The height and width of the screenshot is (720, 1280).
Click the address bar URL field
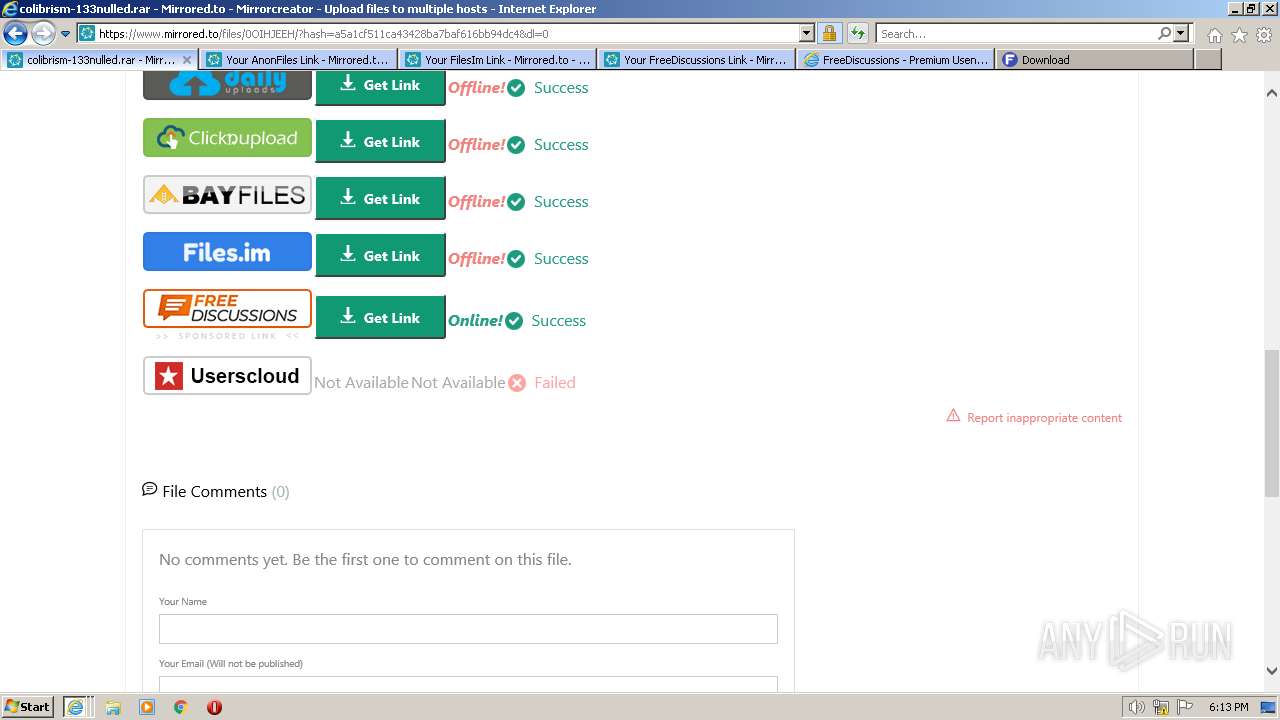click(x=438, y=33)
